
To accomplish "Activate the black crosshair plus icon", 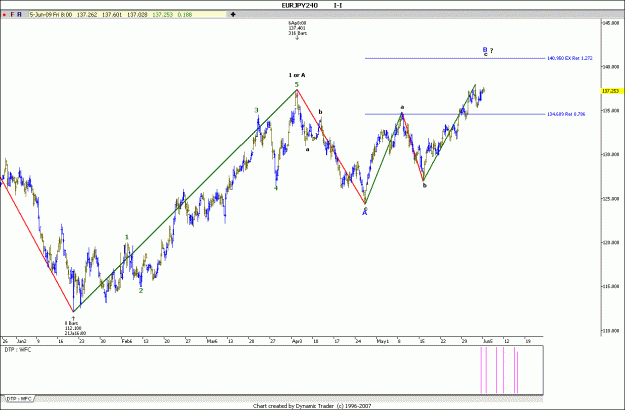I will click(233, 14).
